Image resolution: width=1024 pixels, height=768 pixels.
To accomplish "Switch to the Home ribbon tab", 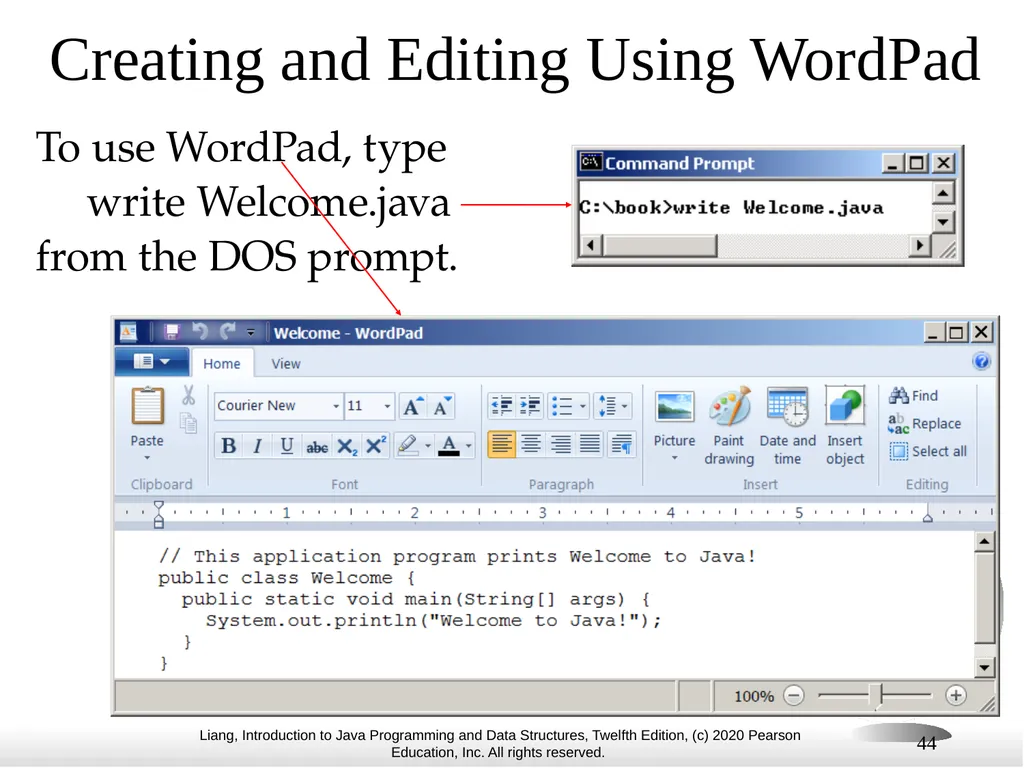I will click(x=221, y=364).
